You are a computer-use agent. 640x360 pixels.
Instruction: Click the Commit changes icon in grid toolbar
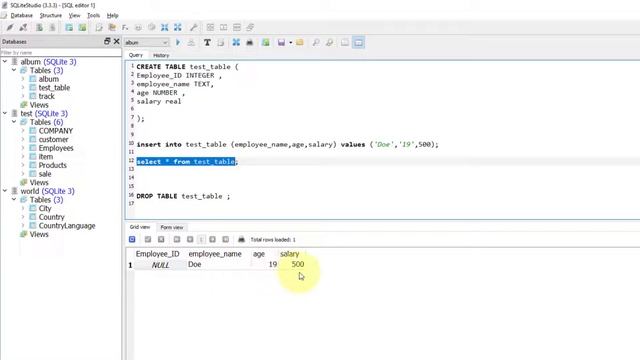(148, 240)
